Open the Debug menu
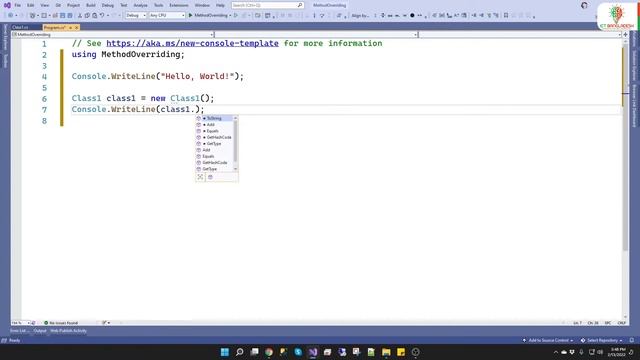The image size is (640, 360). [108, 5]
